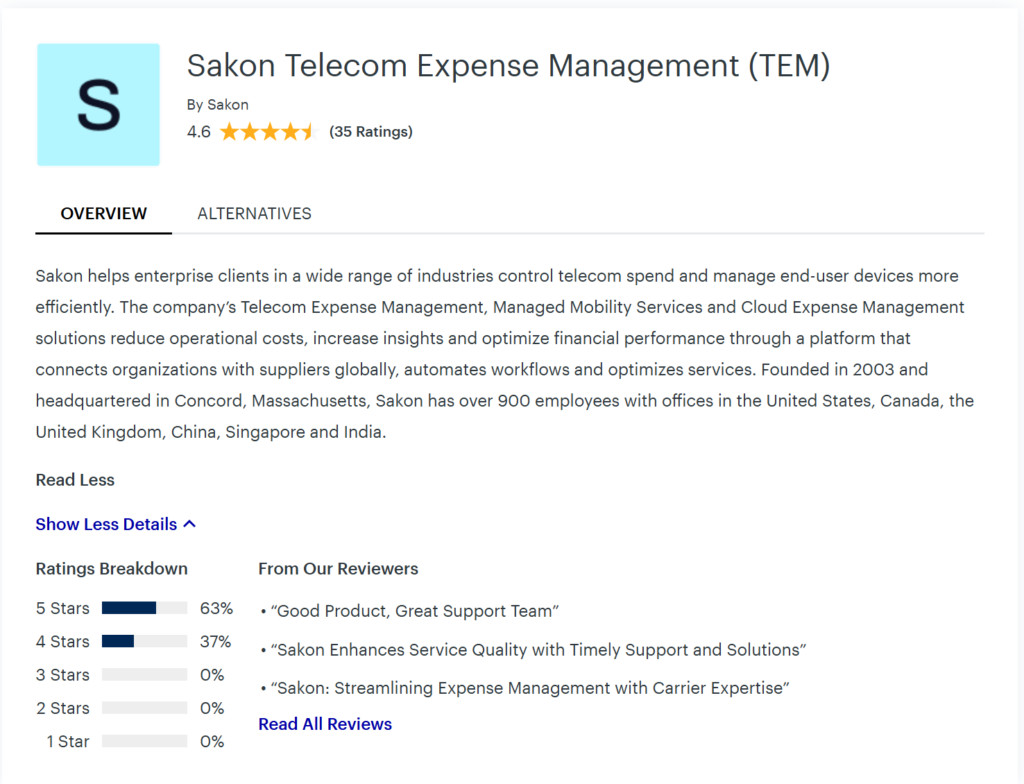Click the 4 Stars rating bar
Screen dimensions: 1024x784
pyautogui.click(x=144, y=641)
